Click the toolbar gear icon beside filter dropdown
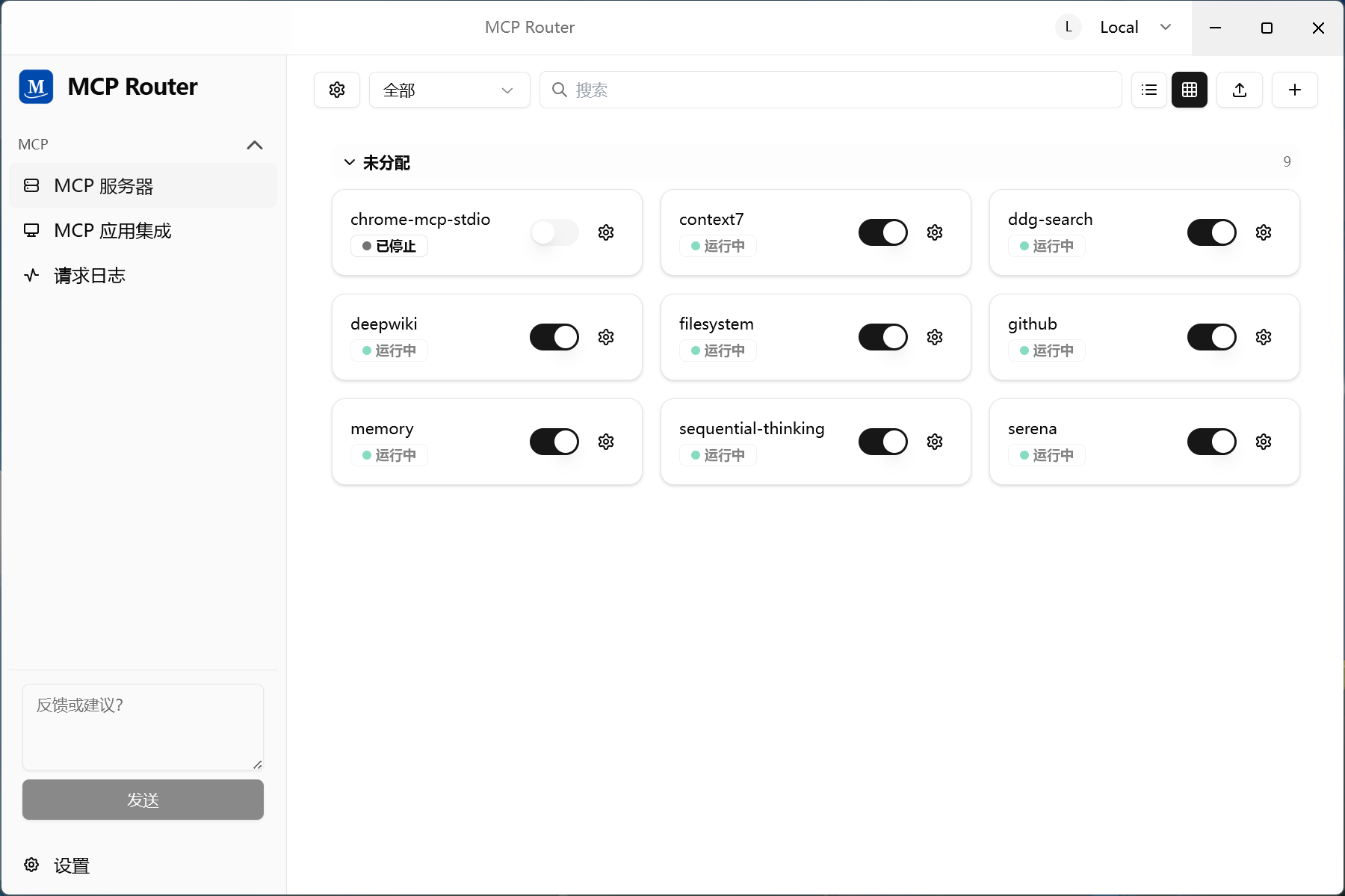The image size is (1345, 896). [337, 90]
